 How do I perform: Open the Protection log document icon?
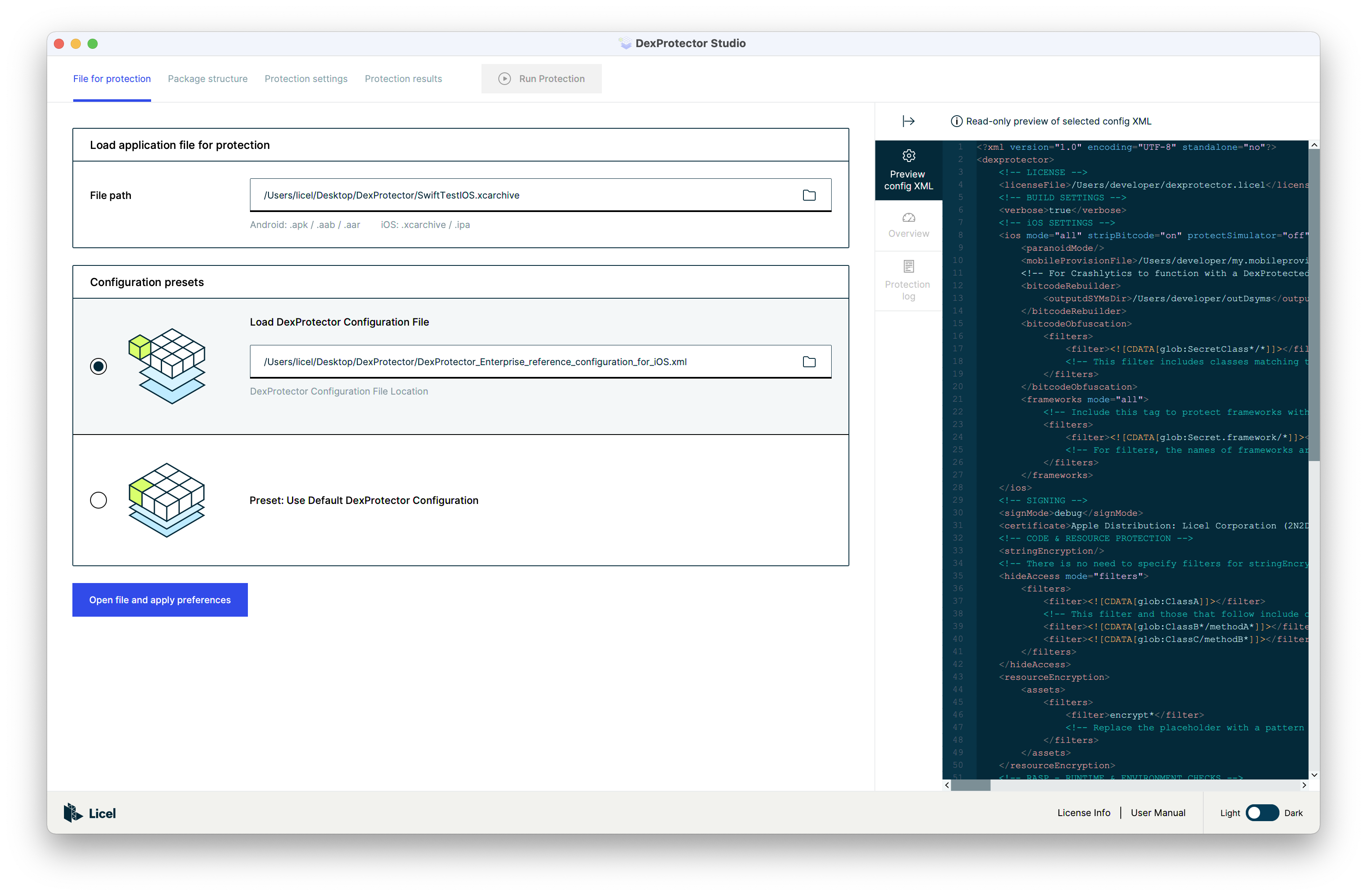(x=908, y=266)
